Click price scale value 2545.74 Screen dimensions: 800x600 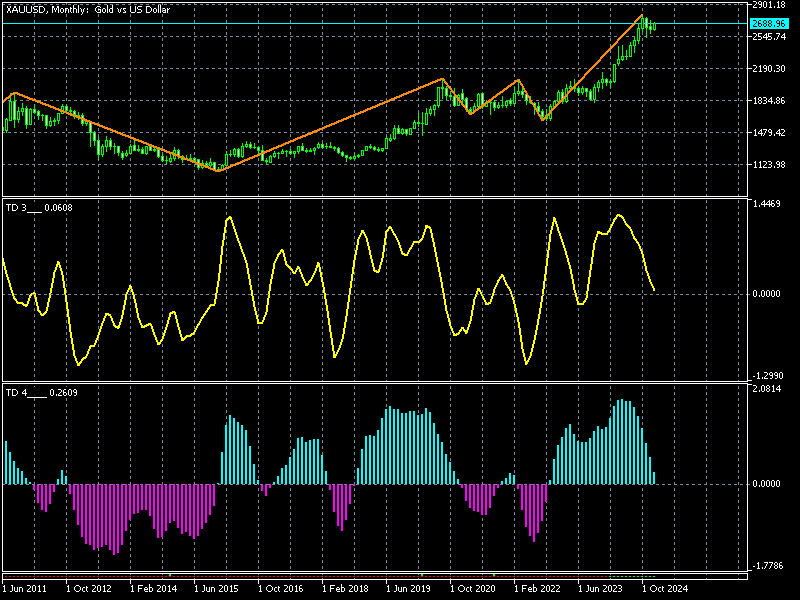pos(769,37)
